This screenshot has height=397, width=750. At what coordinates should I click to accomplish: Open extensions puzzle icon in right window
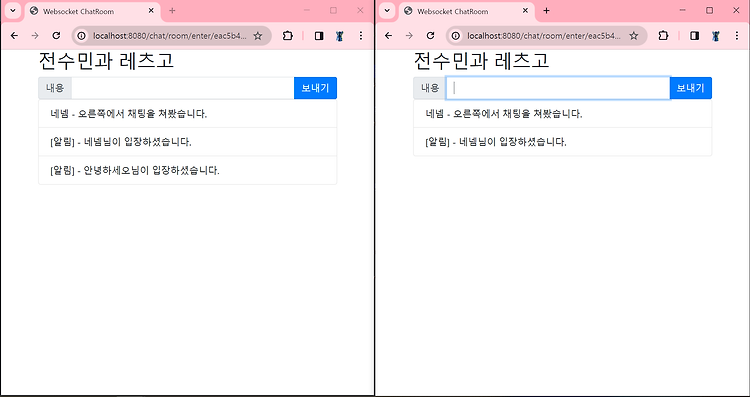(x=663, y=36)
